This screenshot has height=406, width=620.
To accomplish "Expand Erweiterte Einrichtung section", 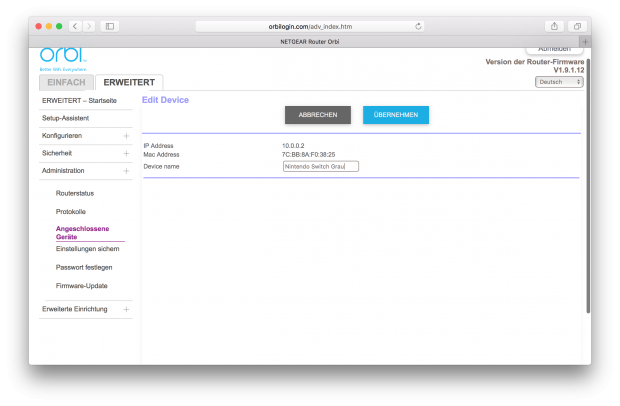I will point(126,309).
